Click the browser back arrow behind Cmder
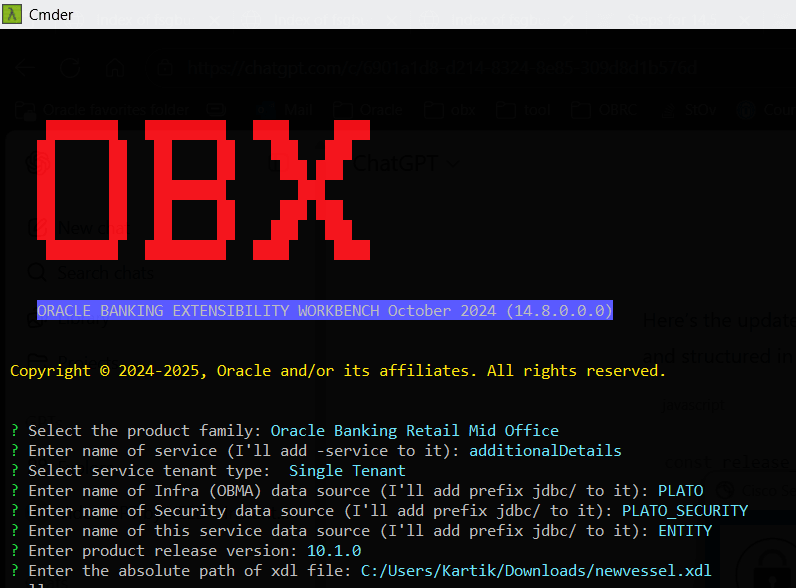Image resolution: width=796 pixels, height=588 pixels. 24,68
